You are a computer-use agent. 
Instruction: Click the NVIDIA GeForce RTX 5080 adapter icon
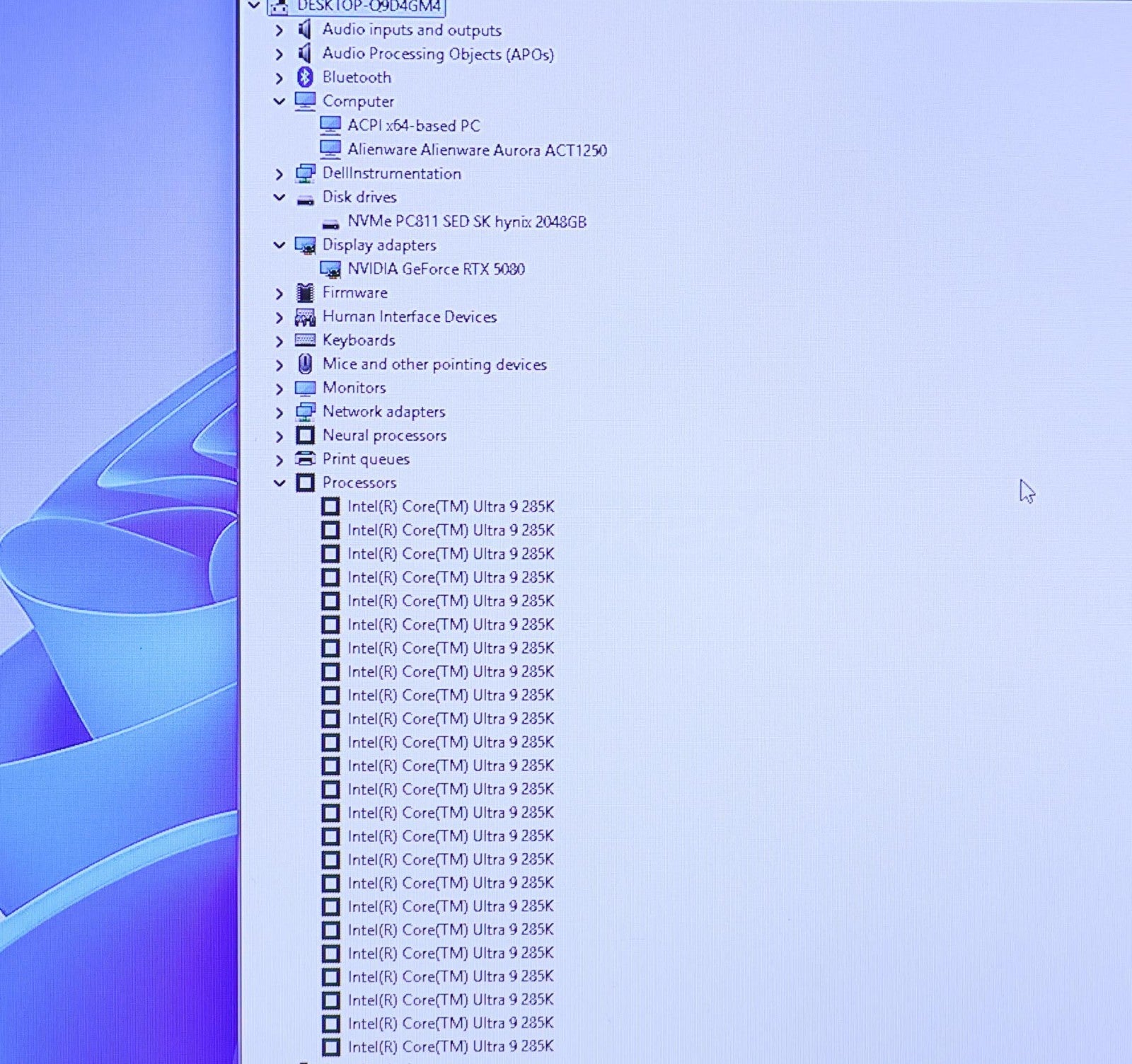pyautogui.click(x=330, y=269)
